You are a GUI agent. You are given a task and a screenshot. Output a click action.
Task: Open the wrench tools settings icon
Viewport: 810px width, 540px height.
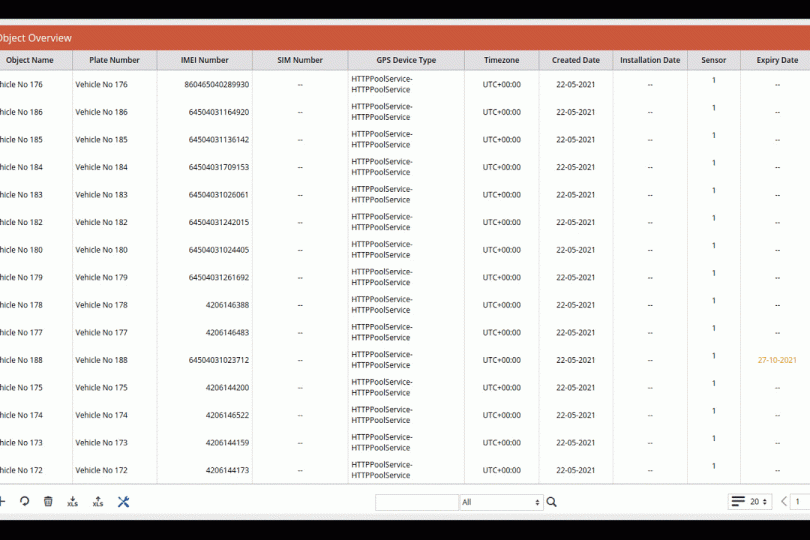click(124, 502)
